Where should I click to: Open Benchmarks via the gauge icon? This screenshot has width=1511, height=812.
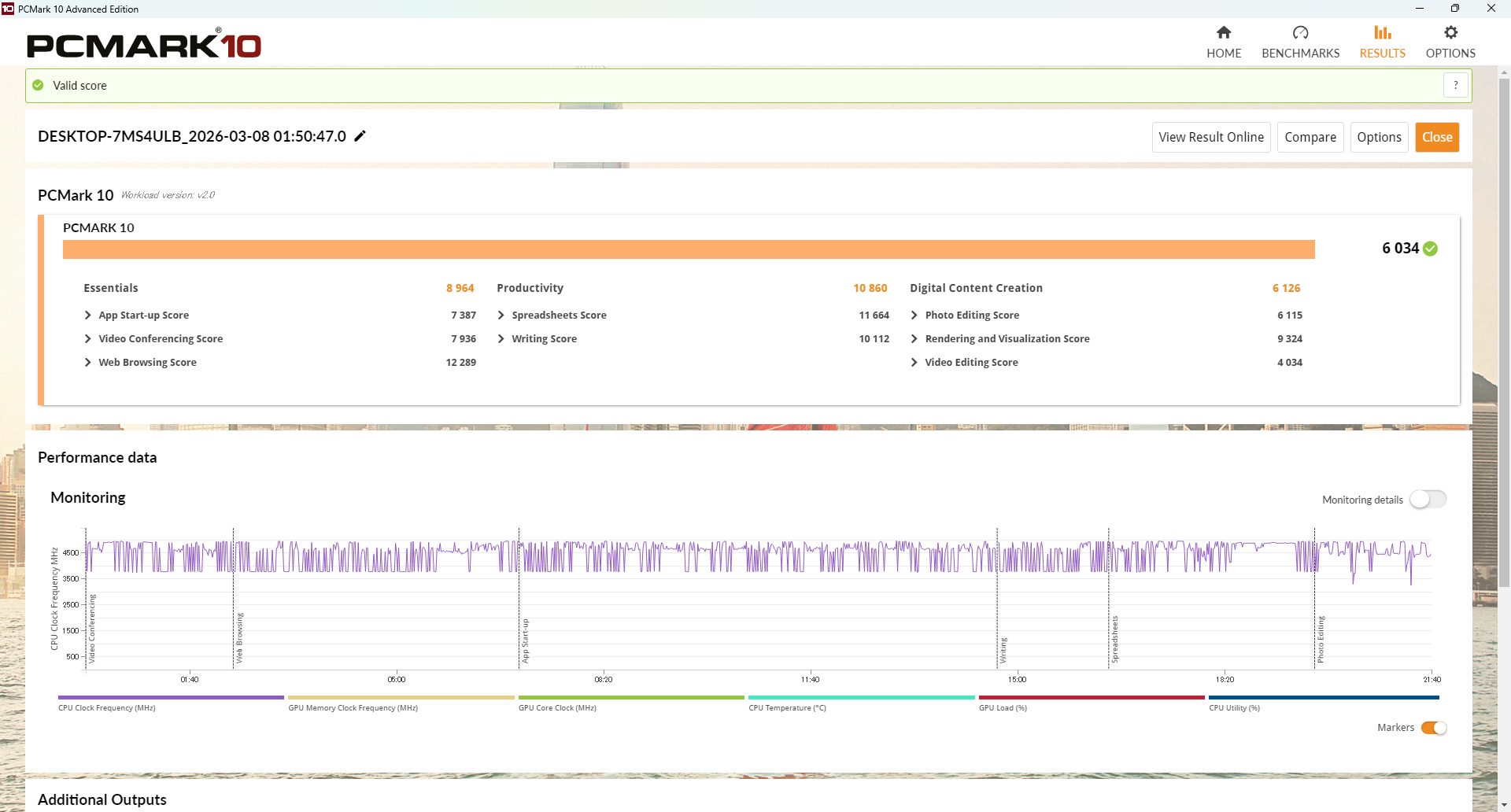tap(1300, 32)
